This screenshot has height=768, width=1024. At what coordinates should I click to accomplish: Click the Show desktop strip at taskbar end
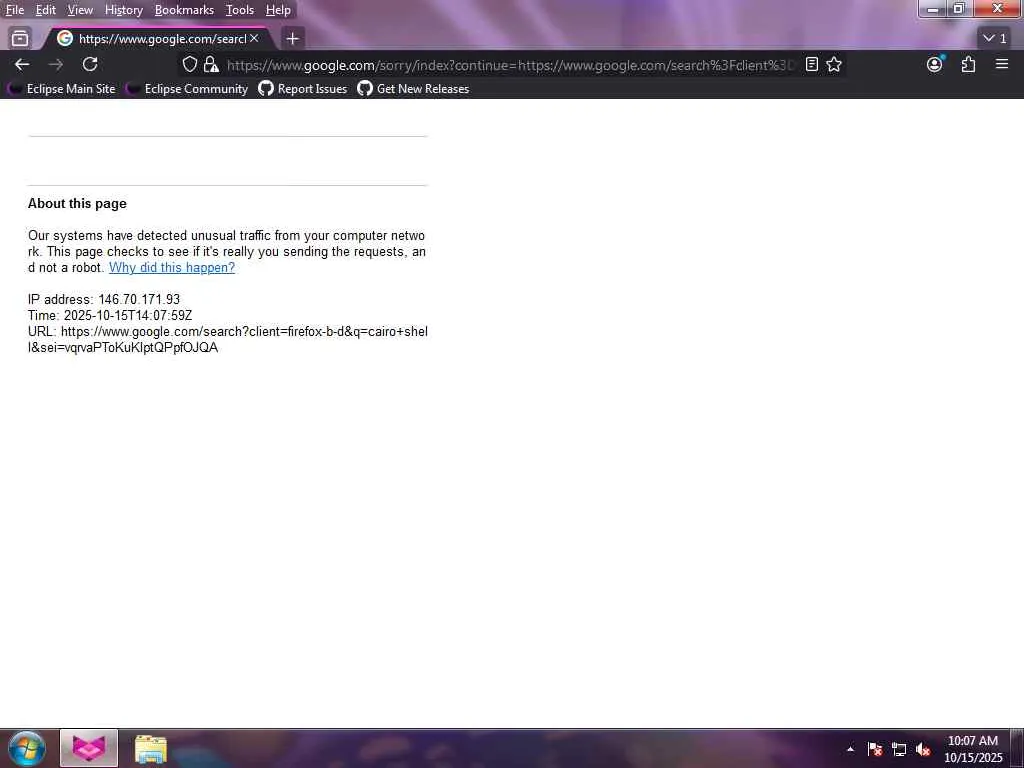(x=1017, y=748)
